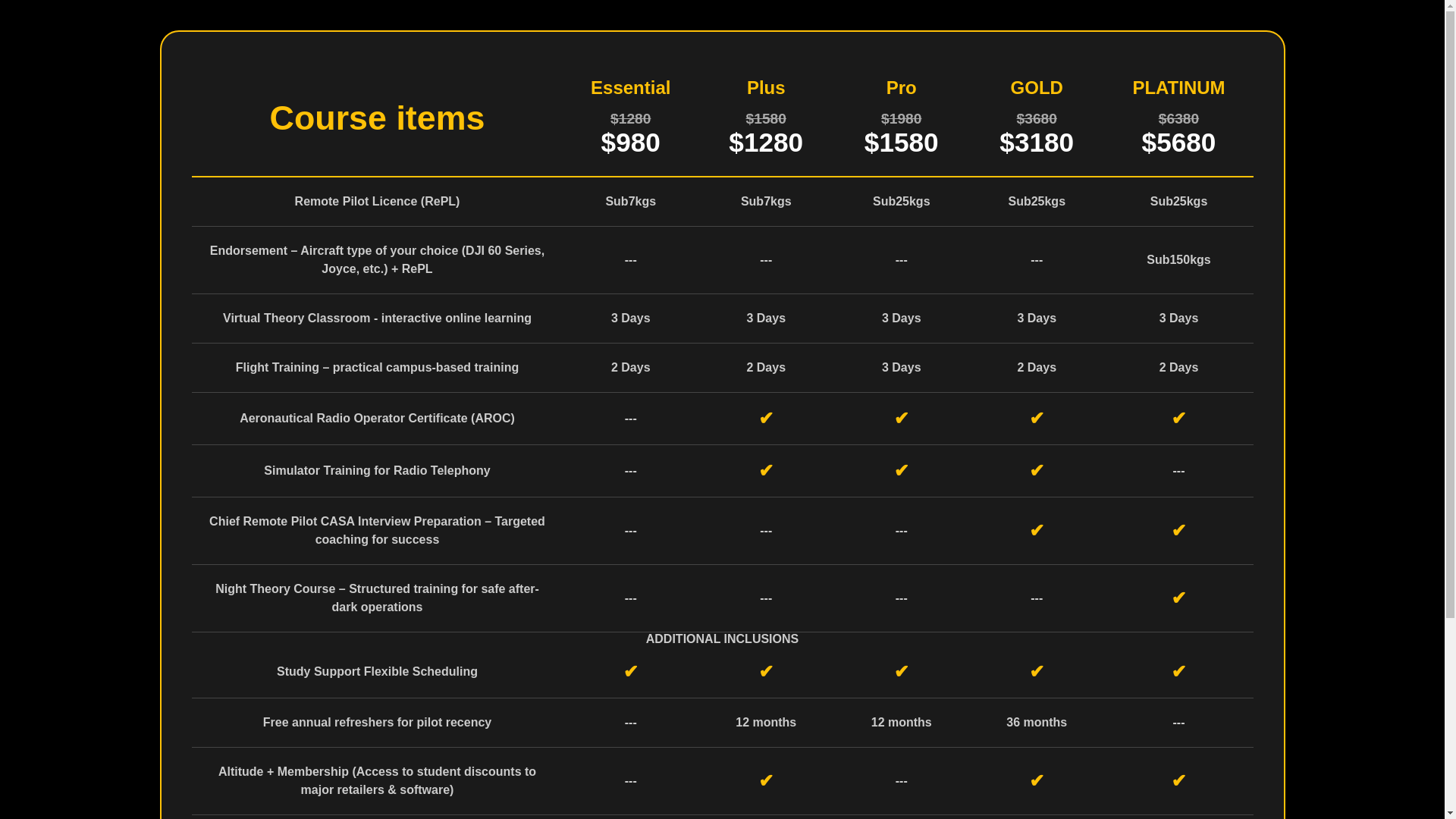Click the $980 Essential price
This screenshot has height=819, width=1456.
[x=630, y=143]
